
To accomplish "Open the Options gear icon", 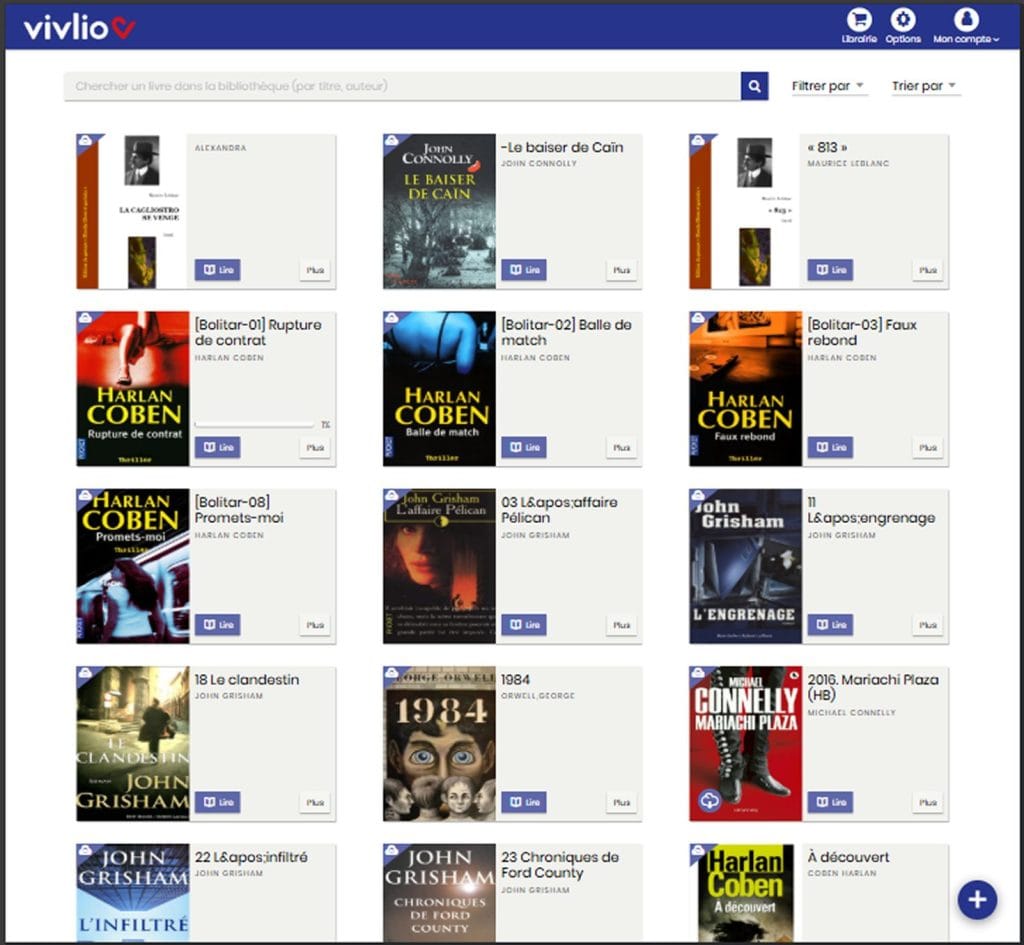I will click(x=903, y=20).
